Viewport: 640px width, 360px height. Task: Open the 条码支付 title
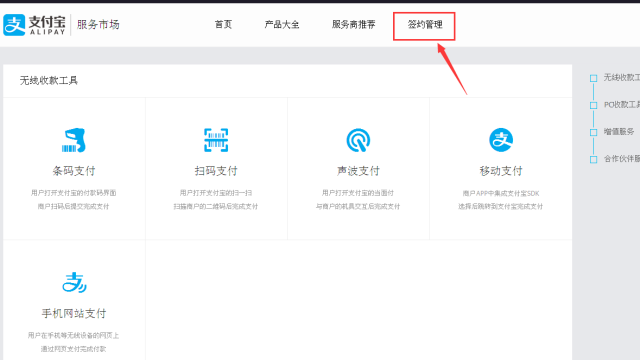[x=74, y=171]
